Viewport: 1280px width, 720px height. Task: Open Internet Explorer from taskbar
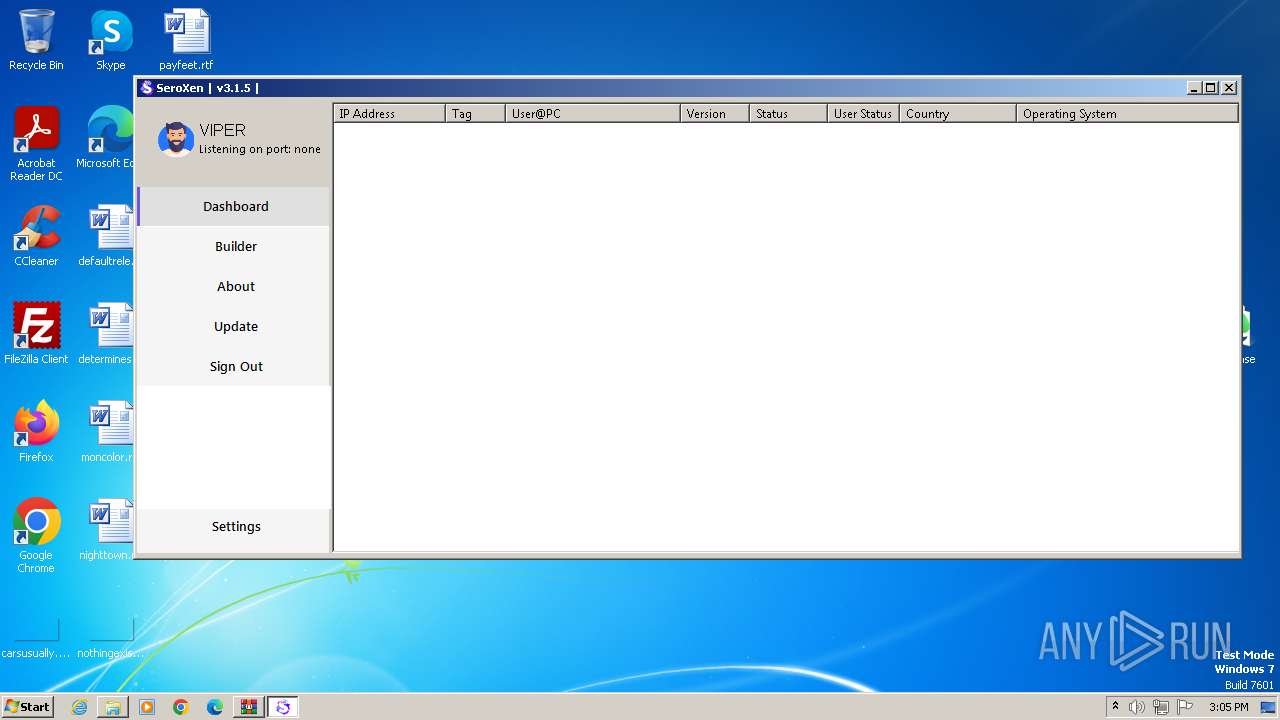pos(79,707)
